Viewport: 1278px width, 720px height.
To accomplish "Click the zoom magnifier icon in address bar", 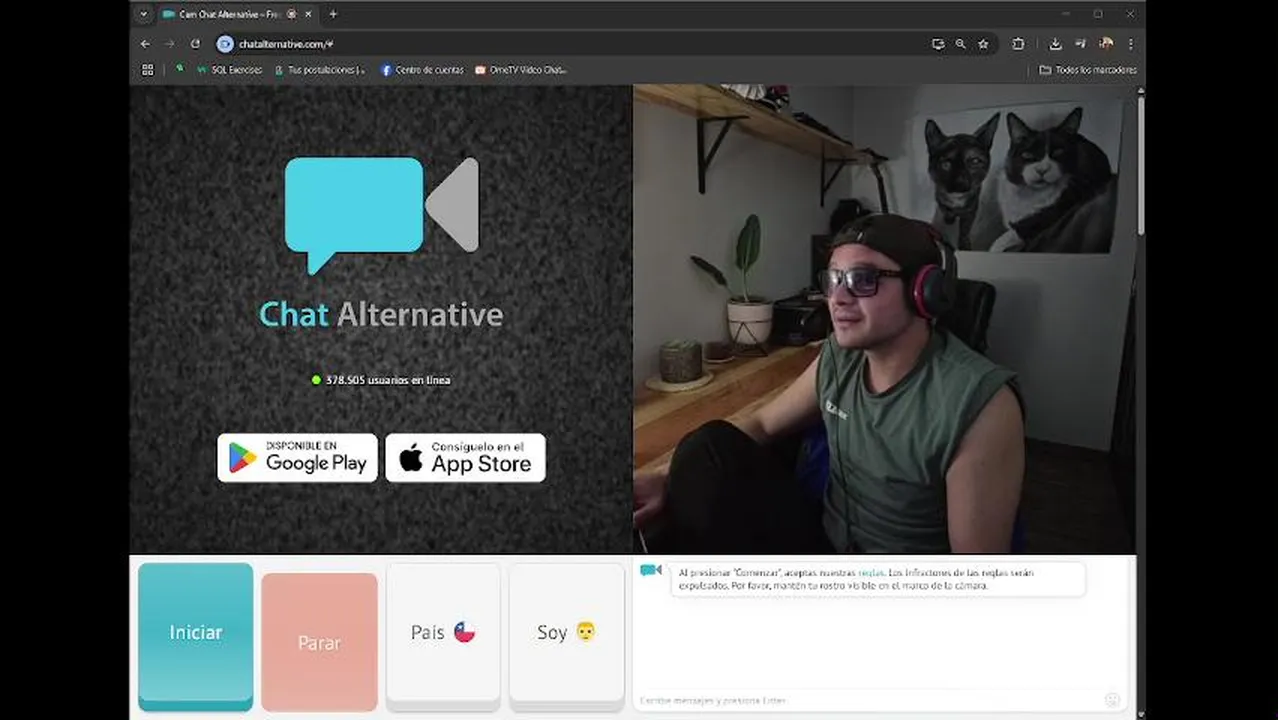I will click(x=961, y=44).
